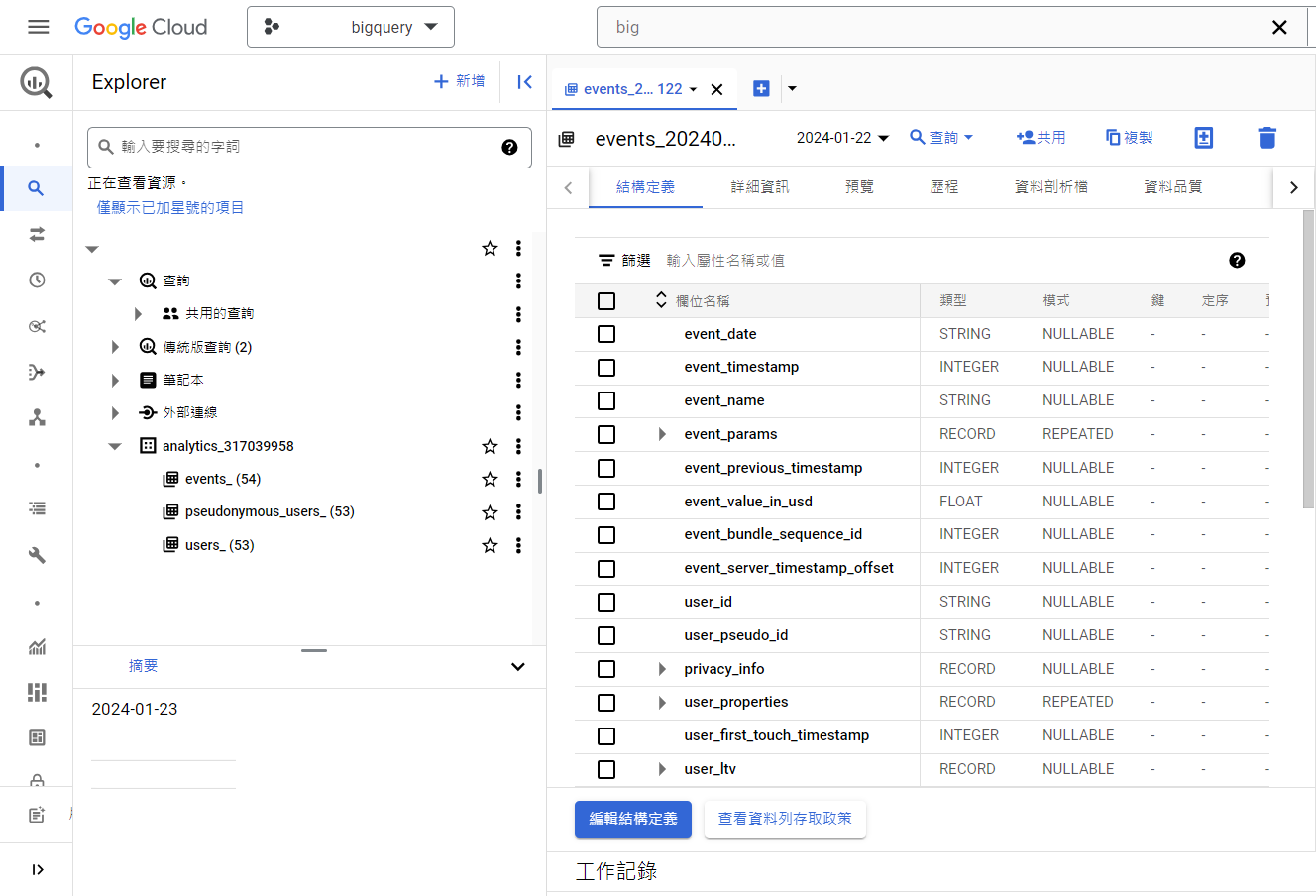
Task: Open the main navigation hamburger menu
Action: pyautogui.click(x=39, y=27)
